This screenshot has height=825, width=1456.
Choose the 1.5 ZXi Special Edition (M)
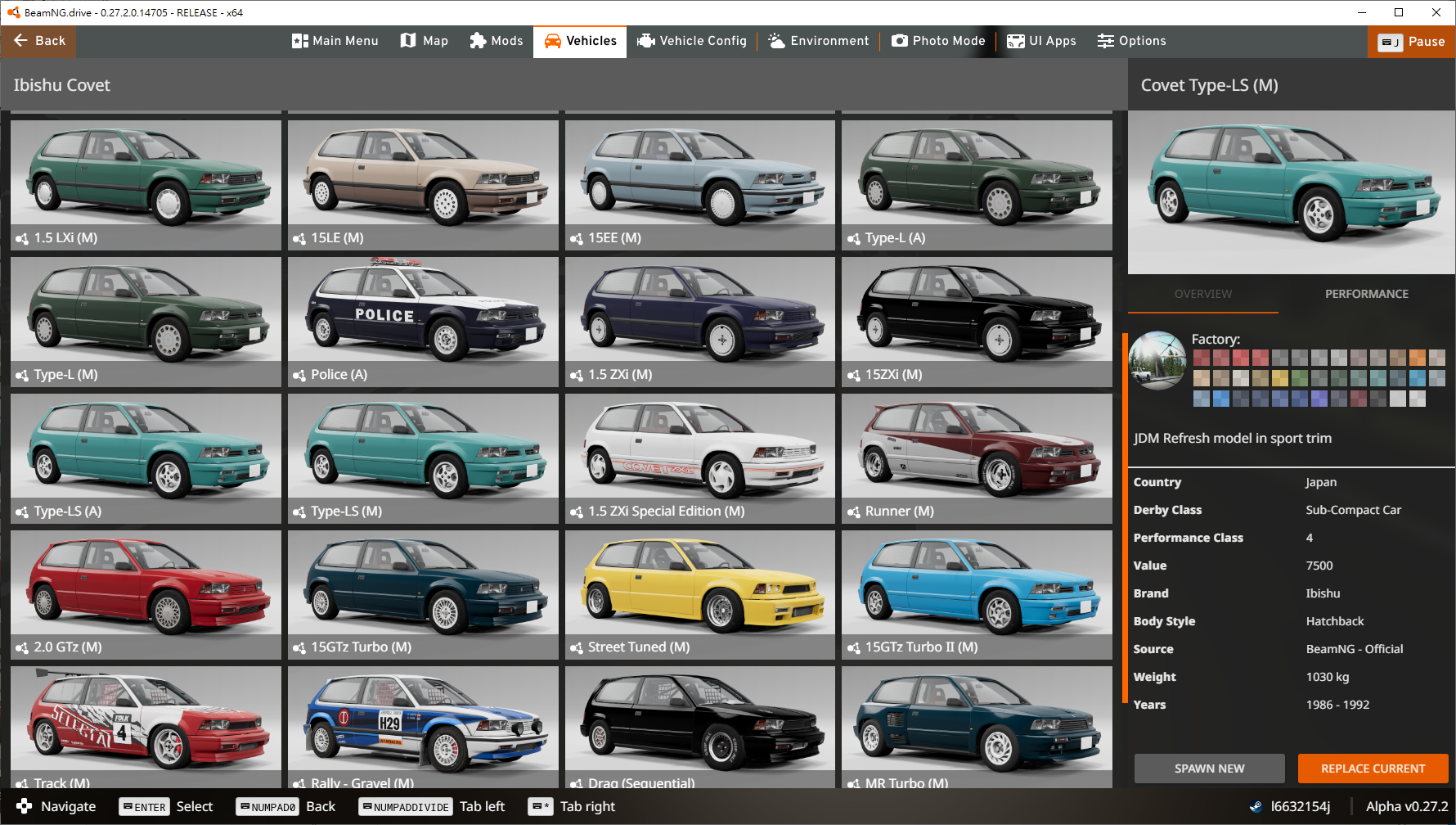pos(699,457)
